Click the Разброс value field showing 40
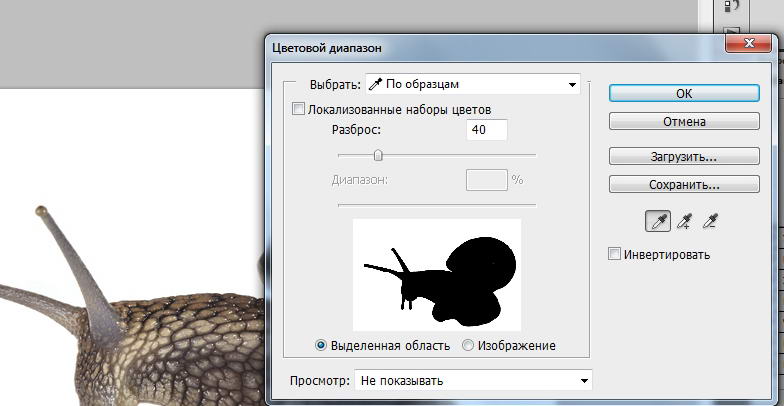Image resolution: width=784 pixels, height=406 pixels. (486, 130)
